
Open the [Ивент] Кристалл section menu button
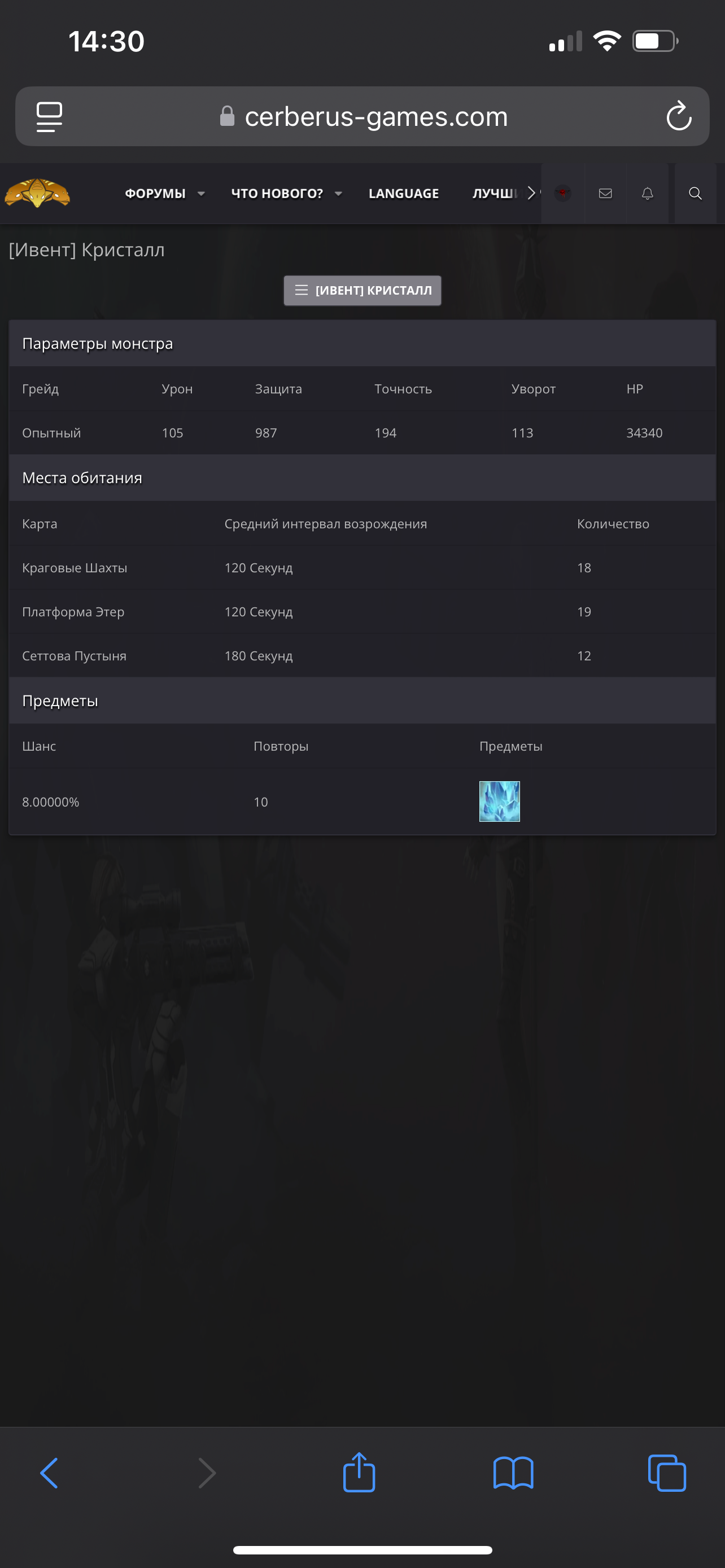pos(362,291)
